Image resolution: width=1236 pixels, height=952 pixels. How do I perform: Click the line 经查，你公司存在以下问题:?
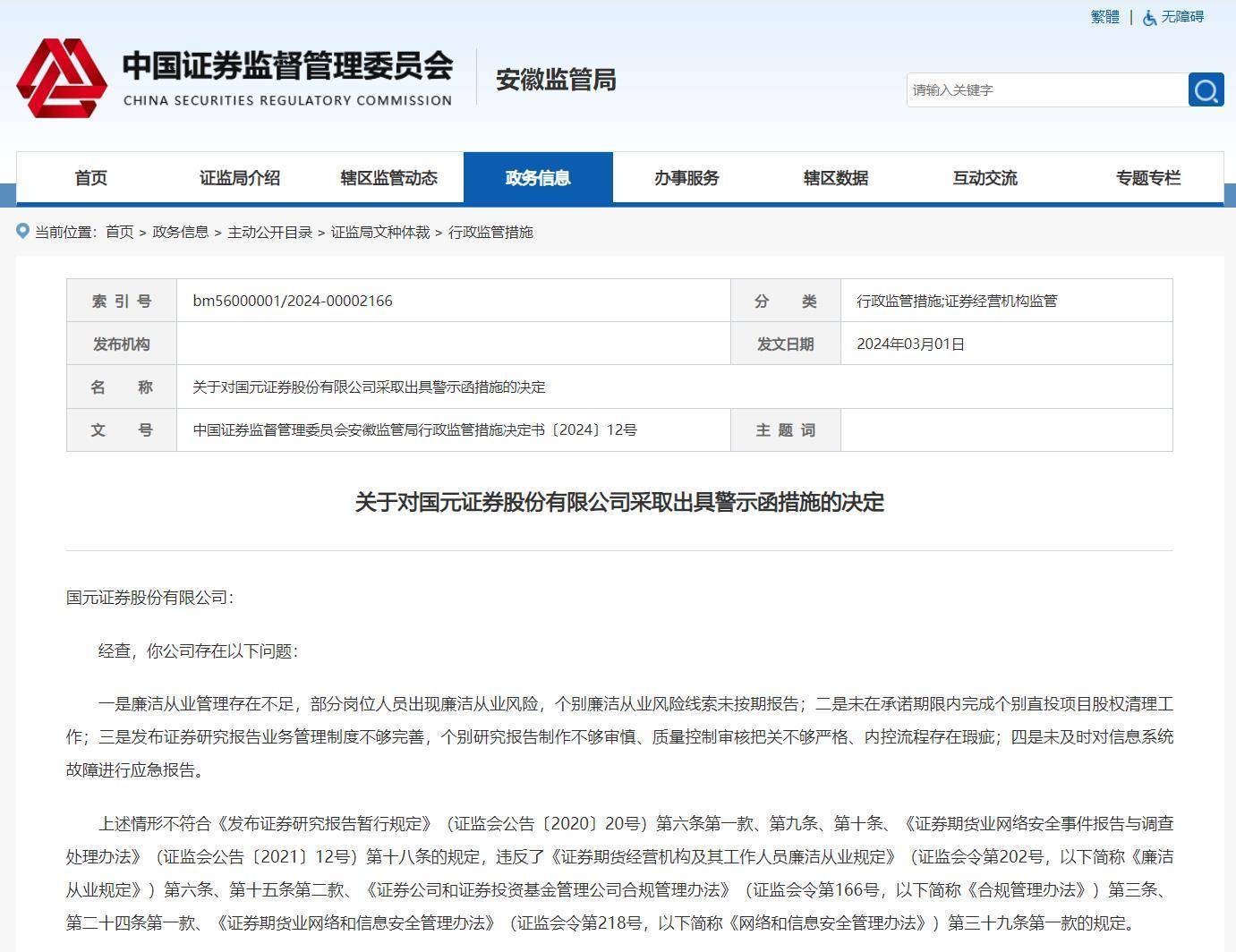coord(198,650)
